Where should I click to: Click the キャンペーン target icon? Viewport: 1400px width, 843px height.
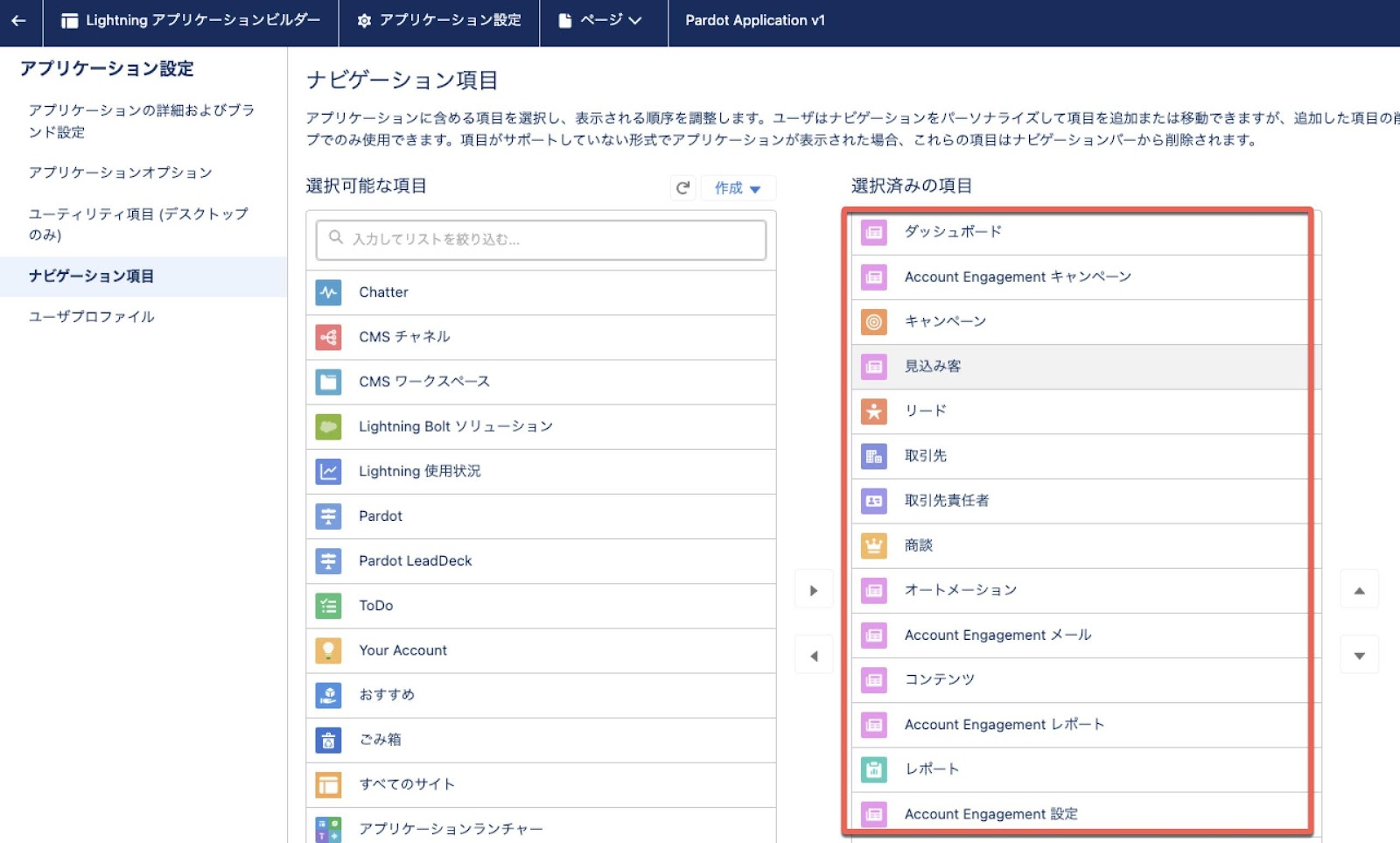click(x=874, y=322)
